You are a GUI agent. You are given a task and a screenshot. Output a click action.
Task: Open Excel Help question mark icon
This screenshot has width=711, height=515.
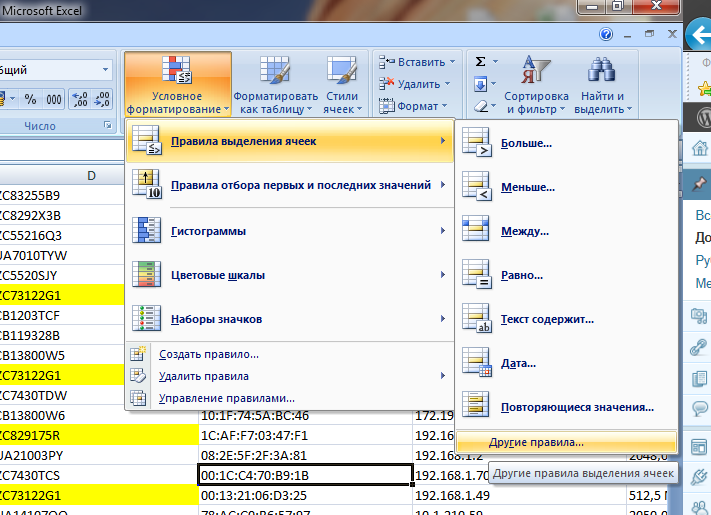point(606,34)
